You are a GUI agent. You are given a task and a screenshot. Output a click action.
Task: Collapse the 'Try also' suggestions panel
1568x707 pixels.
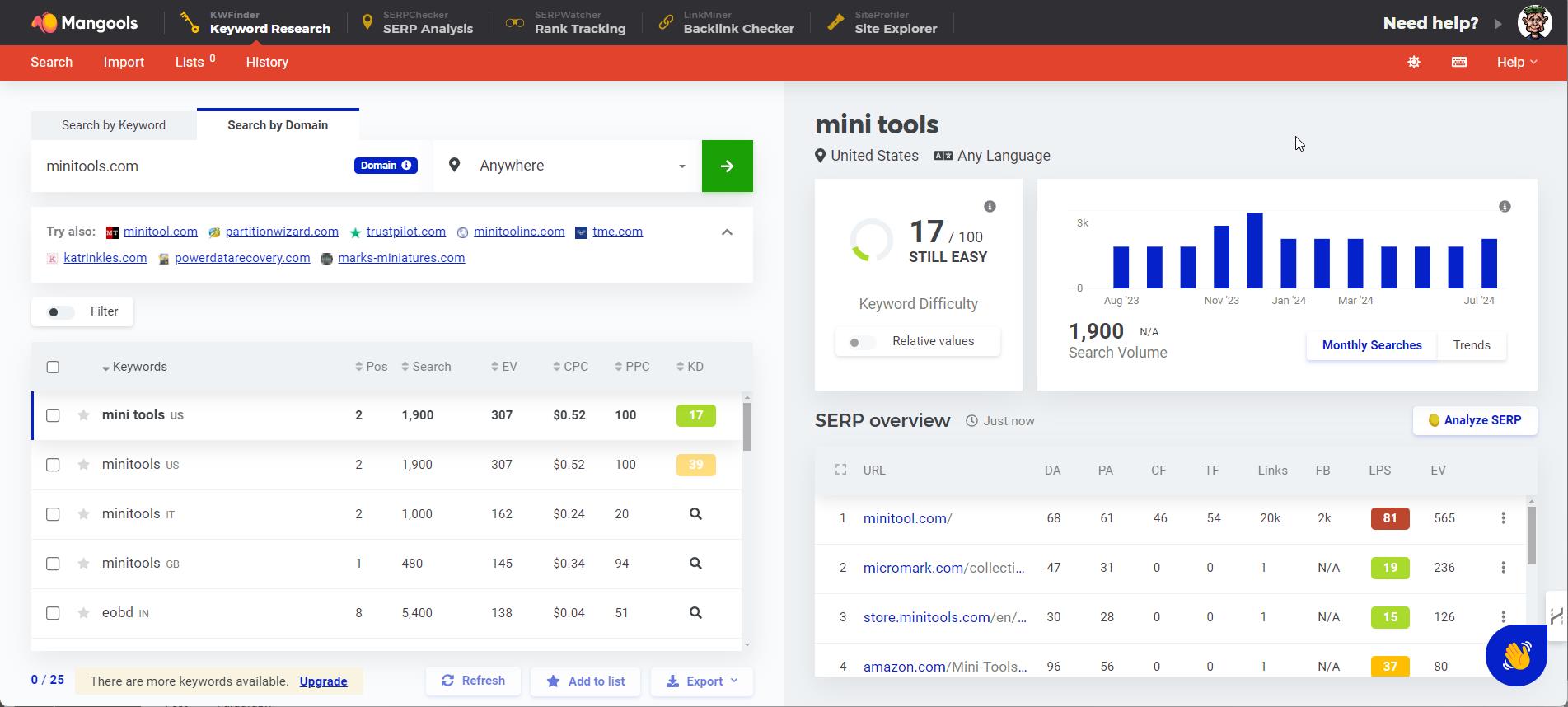pyautogui.click(x=727, y=232)
